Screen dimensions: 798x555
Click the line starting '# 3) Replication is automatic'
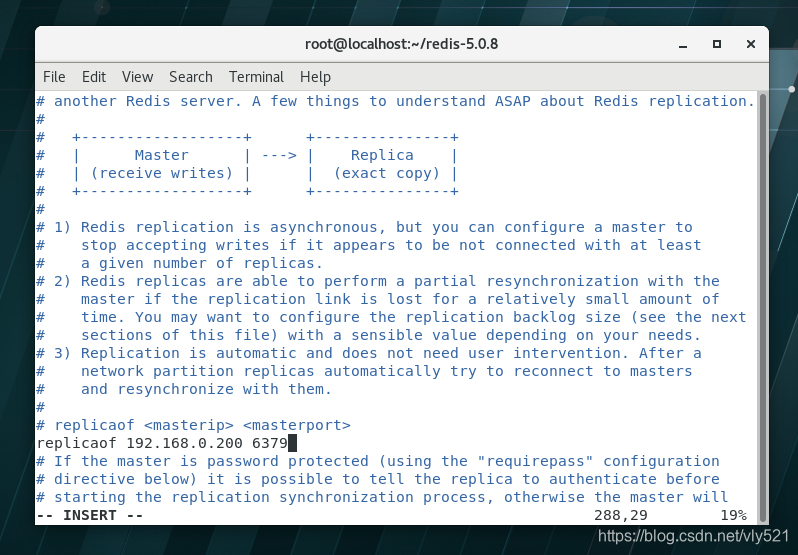369,353
